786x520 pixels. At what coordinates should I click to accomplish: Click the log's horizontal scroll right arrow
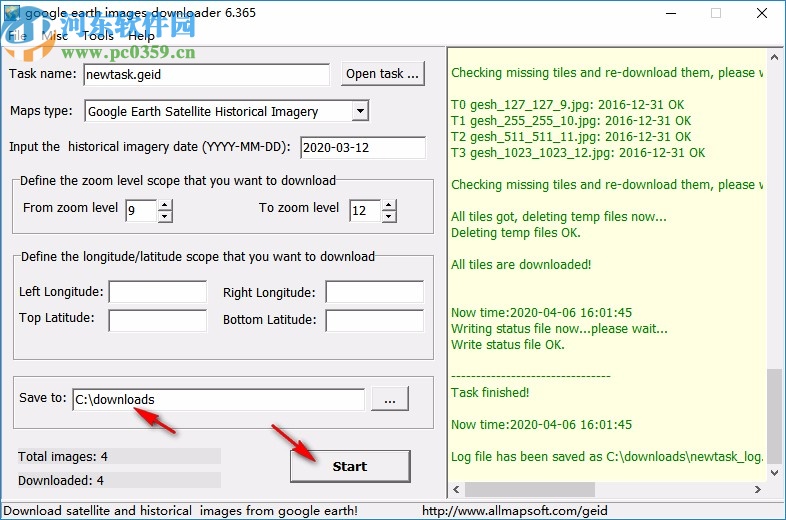757,489
